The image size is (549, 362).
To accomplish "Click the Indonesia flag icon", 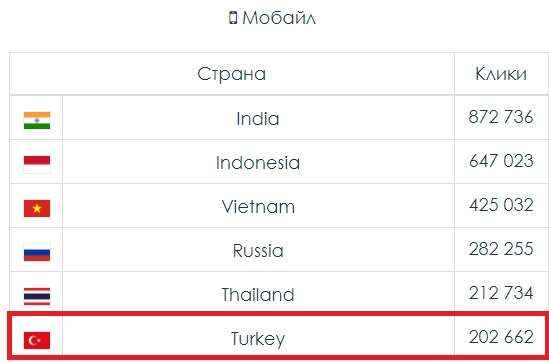I will [x=37, y=165].
